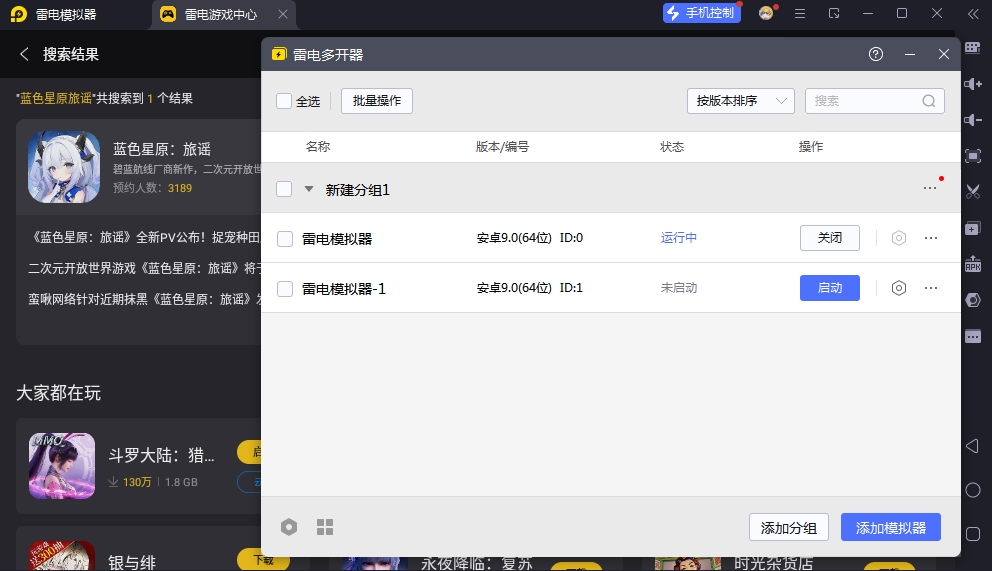Image resolution: width=992 pixels, height=571 pixels.
Task: Open the more tools ellipsis in sidebar
Action: (x=973, y=336)
